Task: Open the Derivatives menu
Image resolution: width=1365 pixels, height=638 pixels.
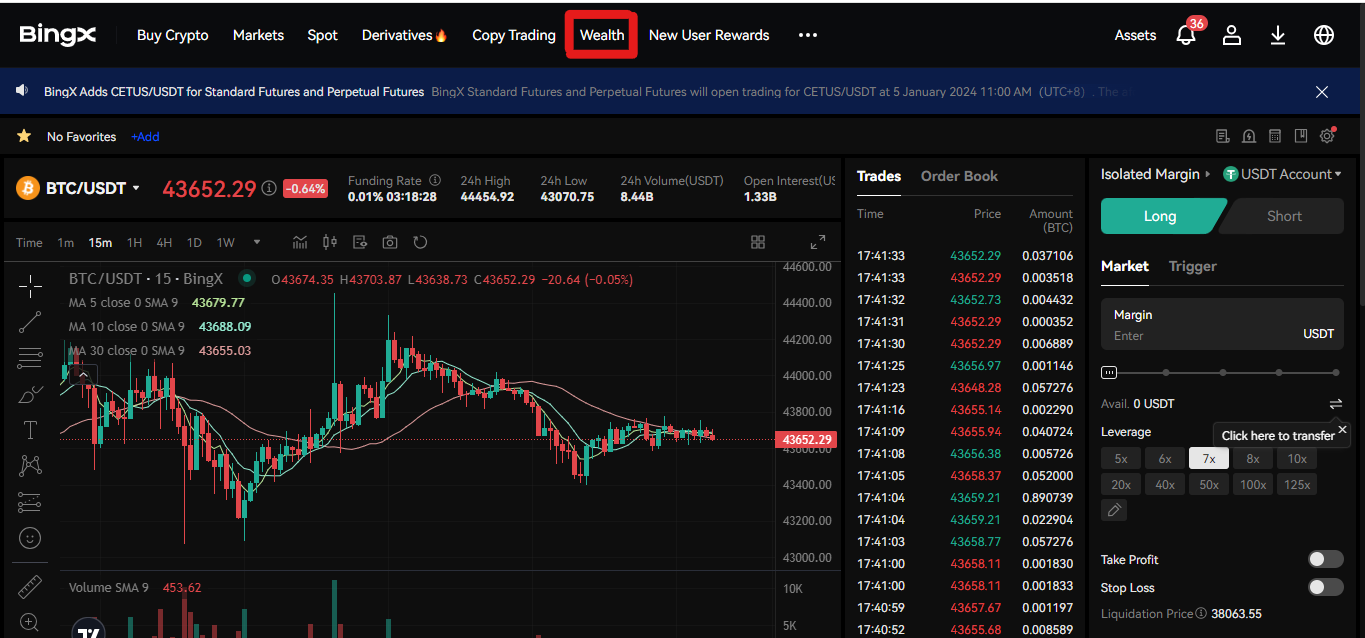Action: click(x=404, y=35)
